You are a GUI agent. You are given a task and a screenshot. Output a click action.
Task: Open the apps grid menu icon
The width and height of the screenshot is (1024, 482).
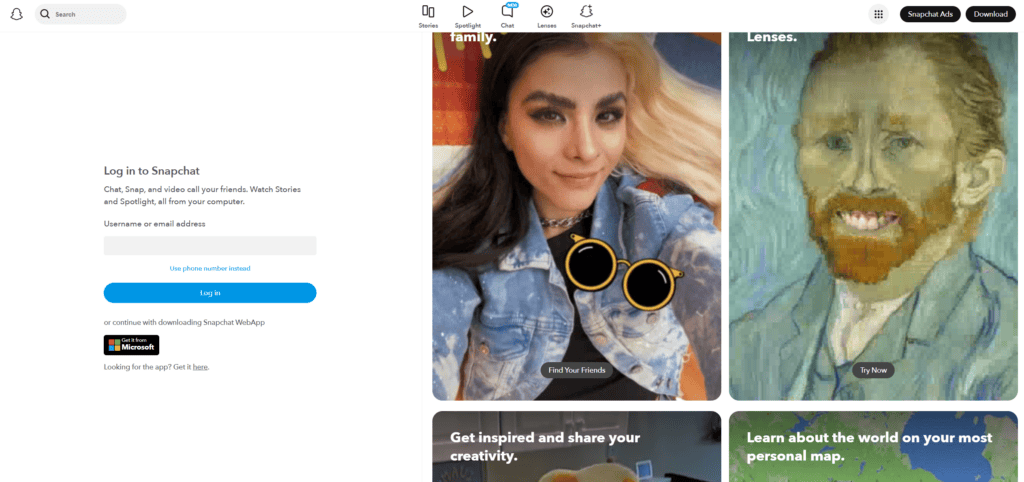point(878,14)
